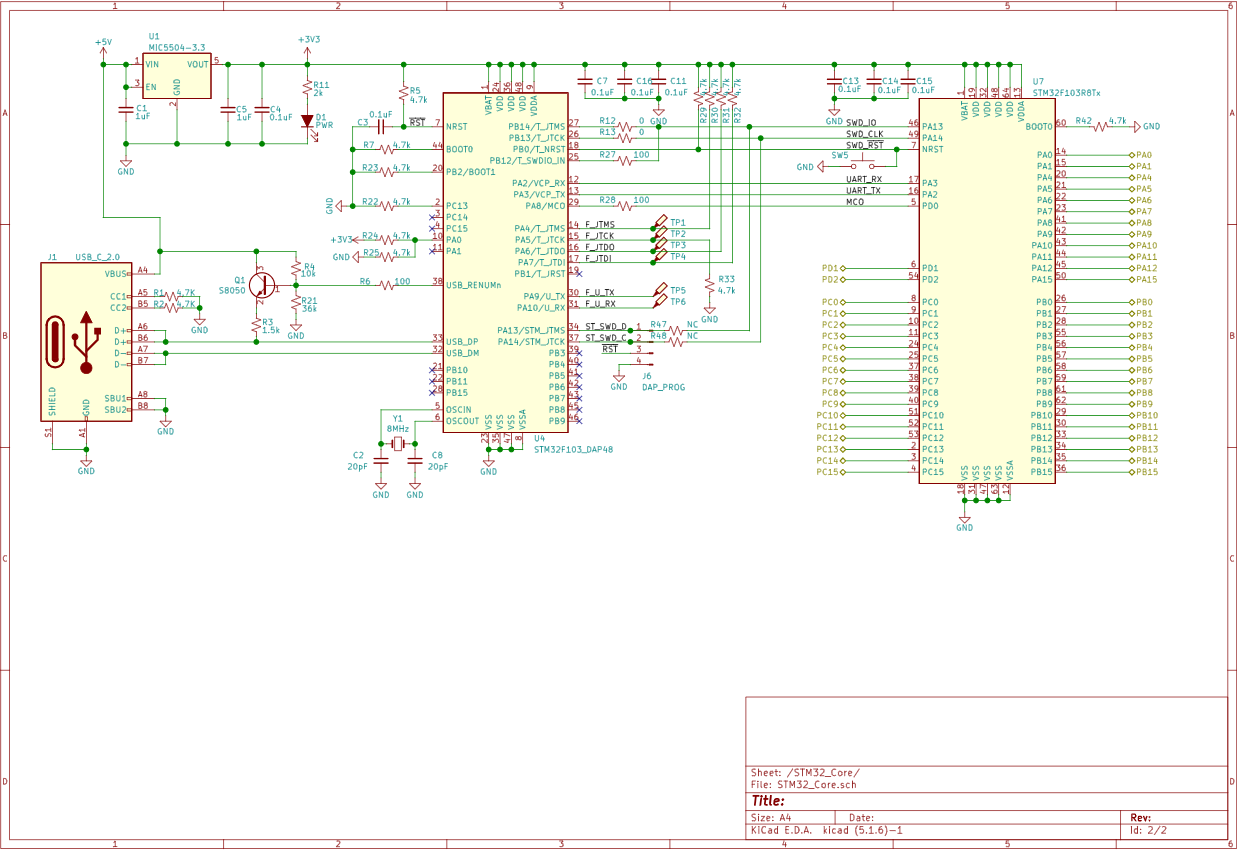Select transistor Q1 S8050 symbol
The height and width of the screenshot is (850, 1237).
click(x=263, y=284)
